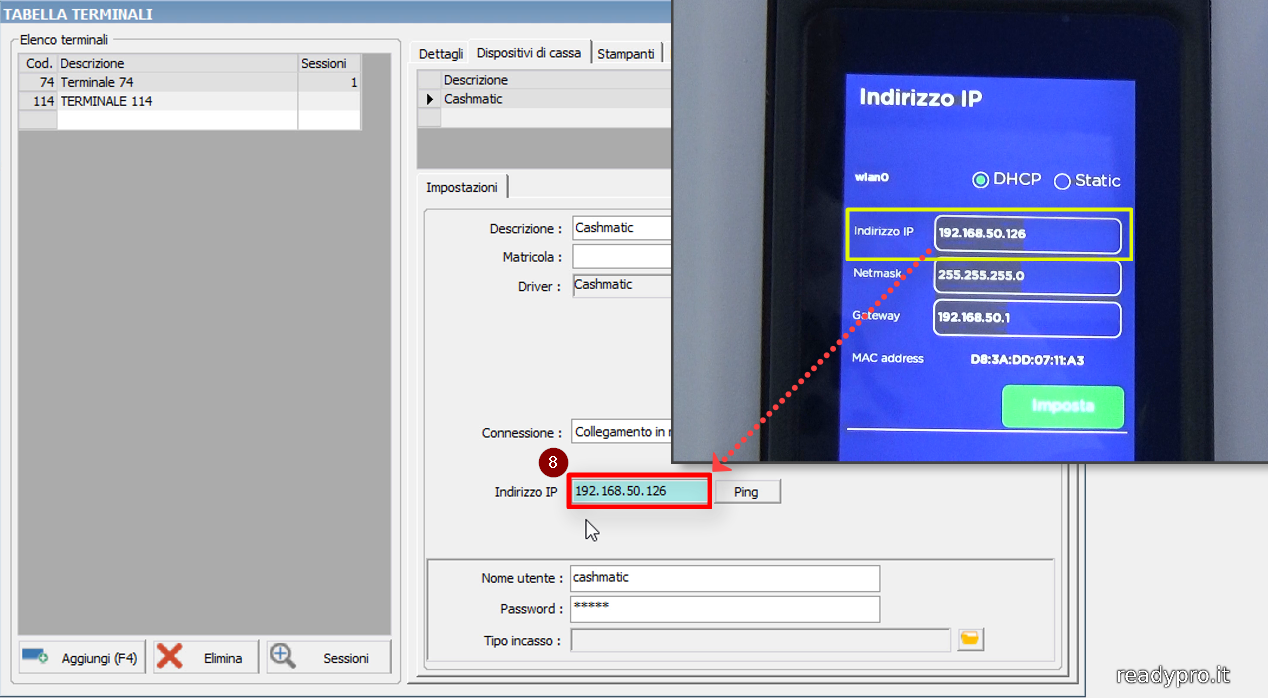The width and height of the screenshot is (1268, 698).
Task: Open the Dispositivi di cassa tab
Action: (x=528, y=53)
